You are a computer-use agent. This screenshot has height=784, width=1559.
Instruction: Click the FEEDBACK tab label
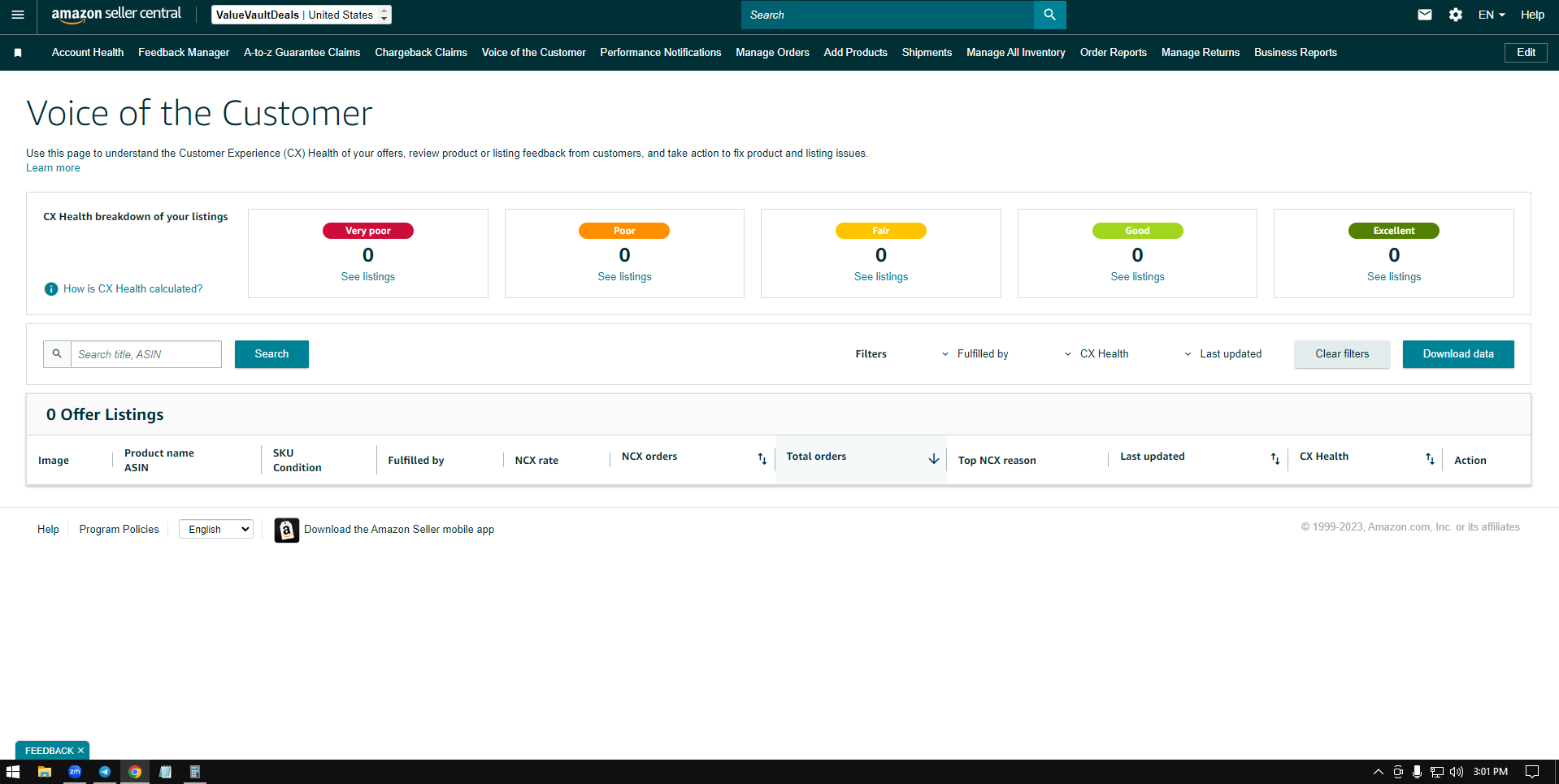coord(49,751)
